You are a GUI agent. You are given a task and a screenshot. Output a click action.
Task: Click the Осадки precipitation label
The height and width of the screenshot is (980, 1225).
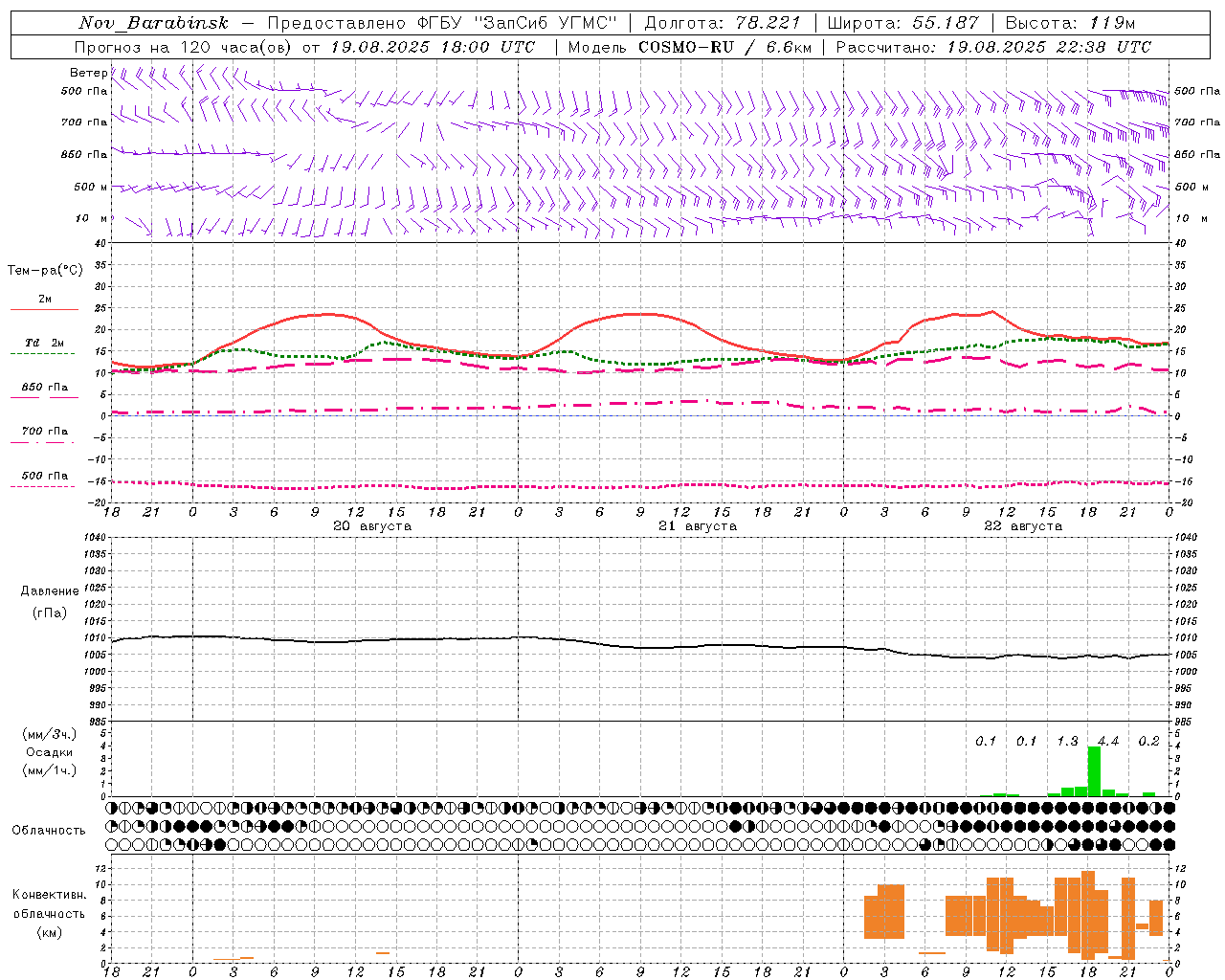tap(49, 752)
